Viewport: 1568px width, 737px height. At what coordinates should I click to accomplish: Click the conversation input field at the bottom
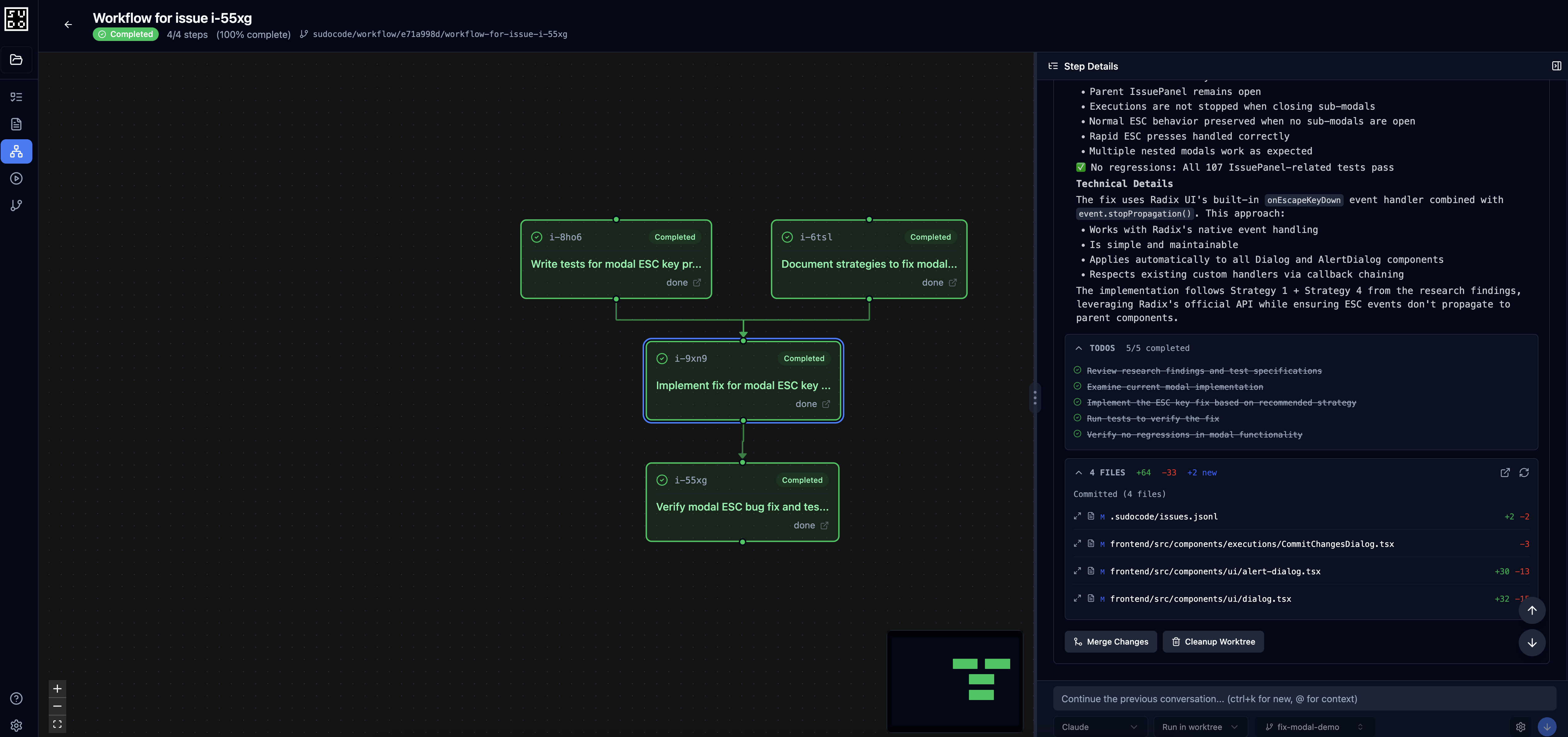[1303, 699]
